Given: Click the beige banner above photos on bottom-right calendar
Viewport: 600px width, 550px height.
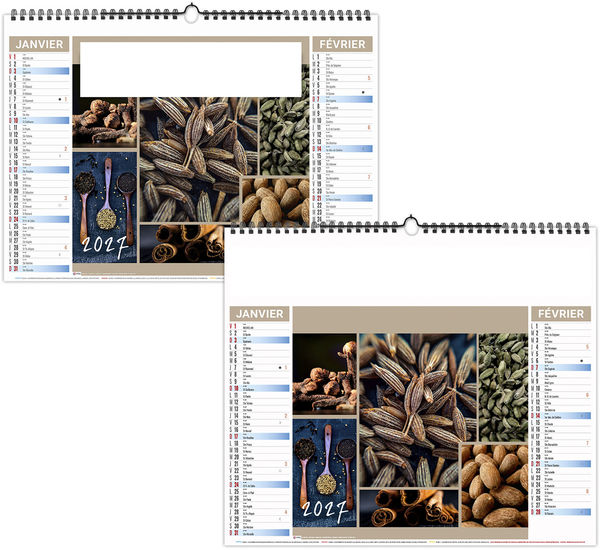Looking at the screenshot, I should [410, 320].
